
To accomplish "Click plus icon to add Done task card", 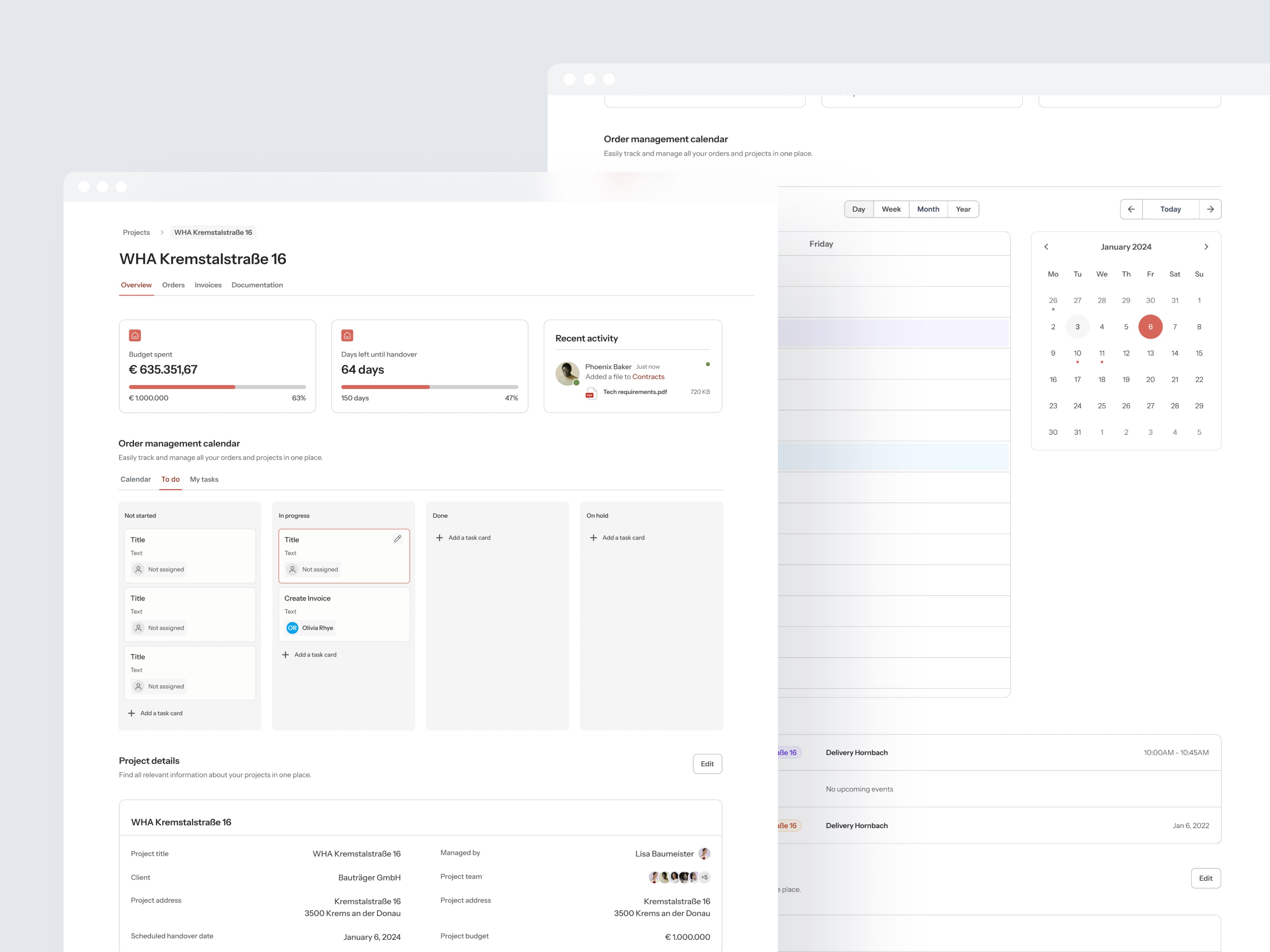I will pos(439,538).
